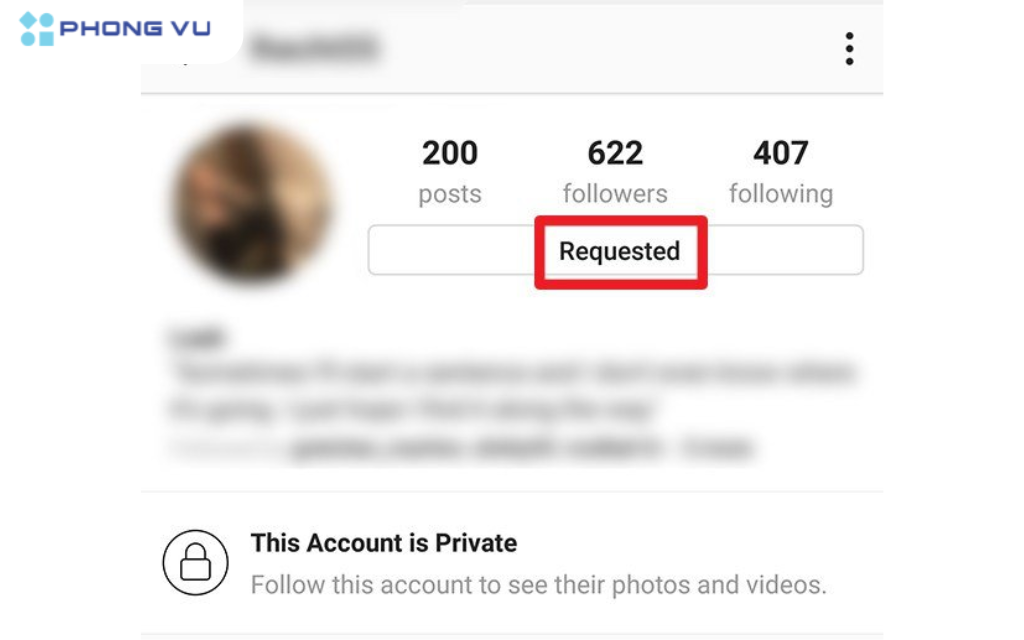Image resolution: width=1024 pixels, height=640 pixels.
Task: Click the posts label
Action: (x=450, y=195)
